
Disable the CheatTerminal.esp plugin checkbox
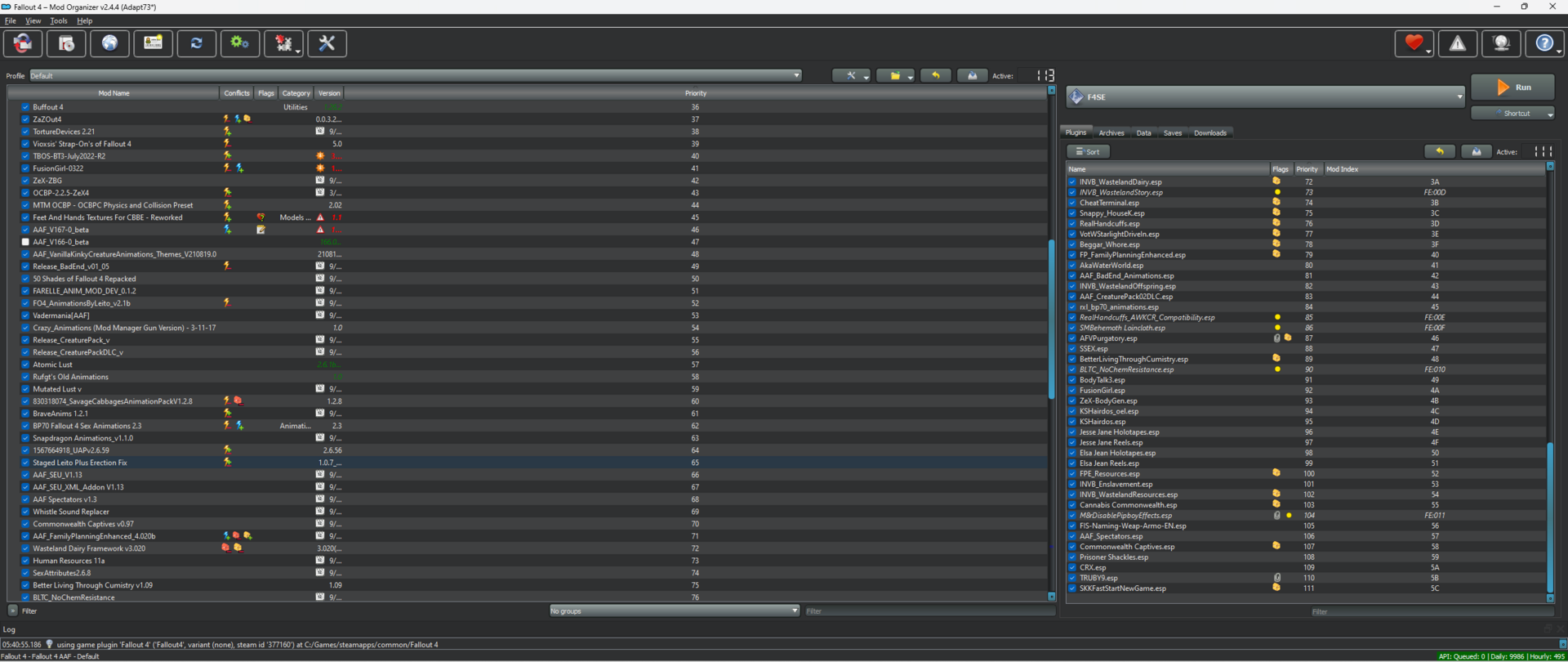coord(1072,203)
